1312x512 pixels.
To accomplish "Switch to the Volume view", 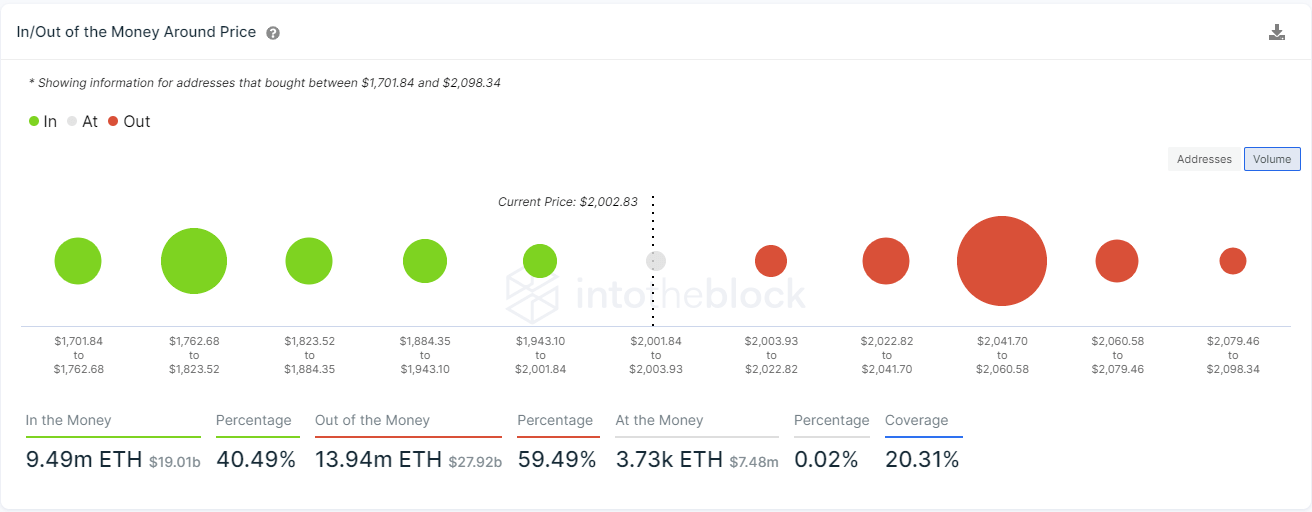I will [x=1272, y=159].
